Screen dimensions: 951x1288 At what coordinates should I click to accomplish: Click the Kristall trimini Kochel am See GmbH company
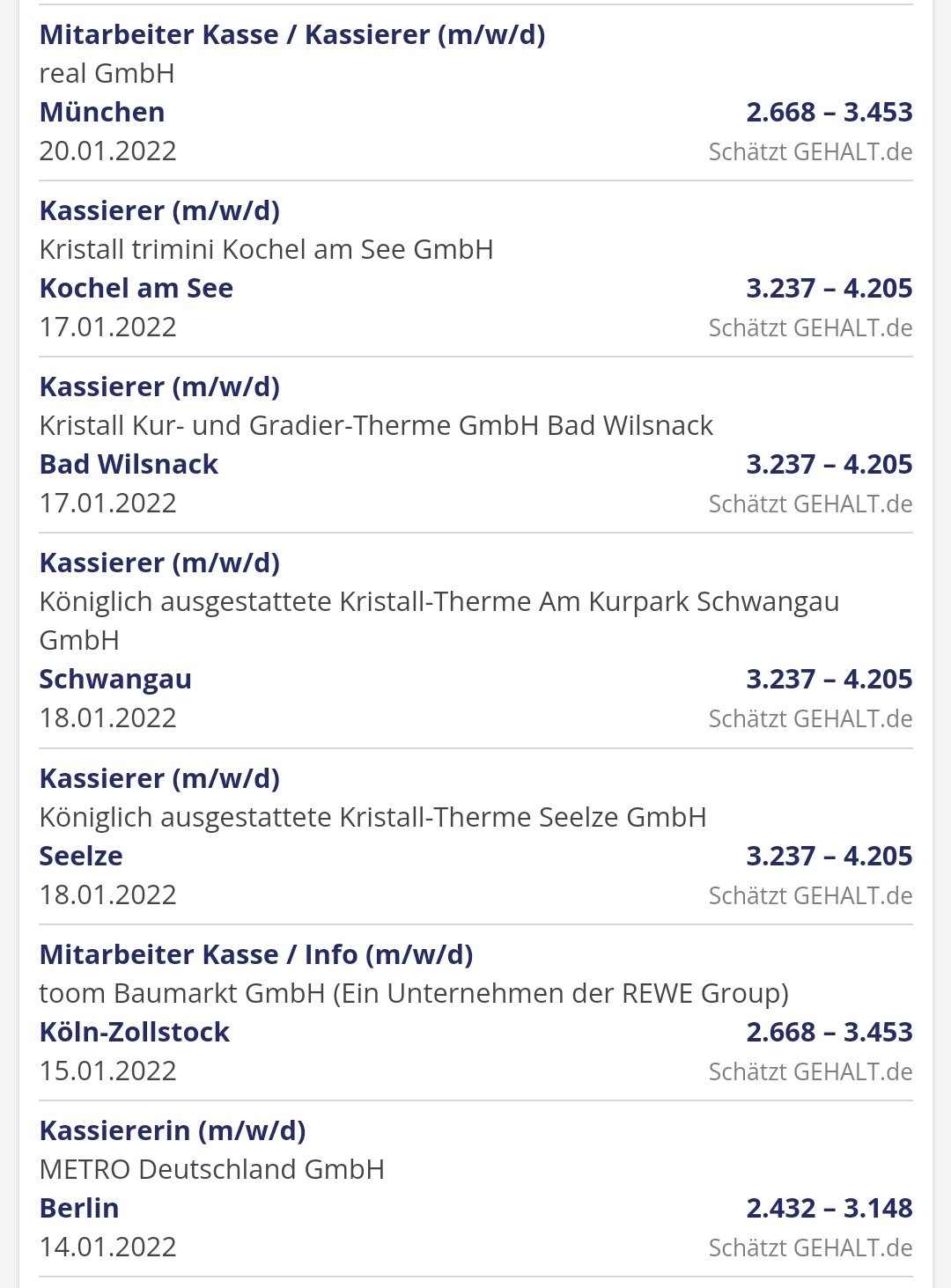pyautogui.click(x=266, y=249)
